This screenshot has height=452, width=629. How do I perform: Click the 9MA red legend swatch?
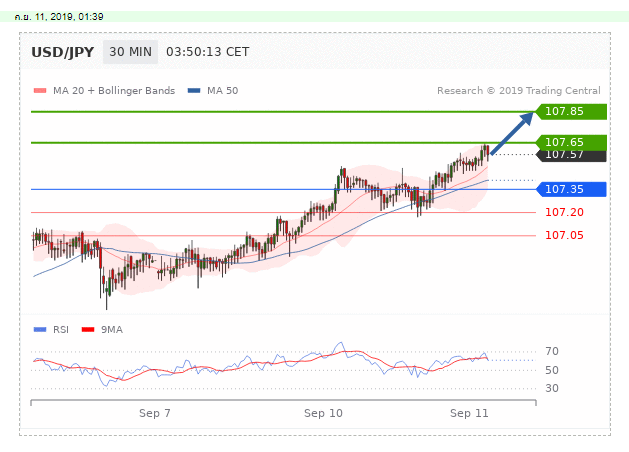coord(88,330)
